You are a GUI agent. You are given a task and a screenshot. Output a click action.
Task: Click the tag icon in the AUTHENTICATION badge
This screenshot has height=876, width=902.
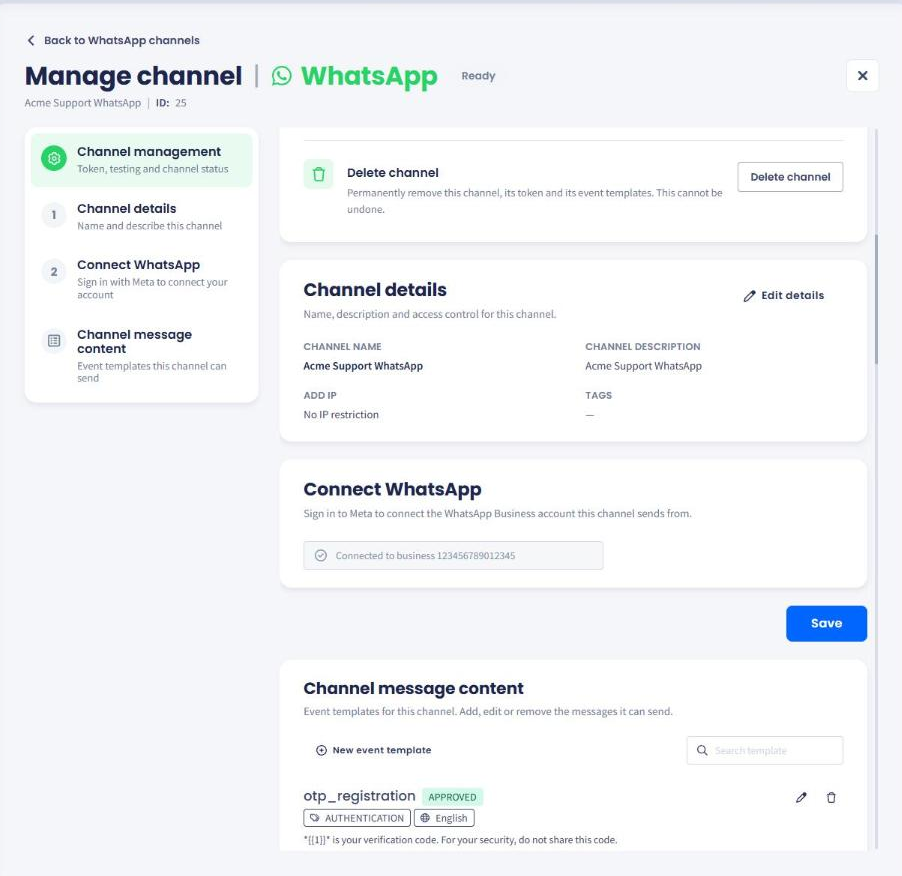(x=315, y=818)
